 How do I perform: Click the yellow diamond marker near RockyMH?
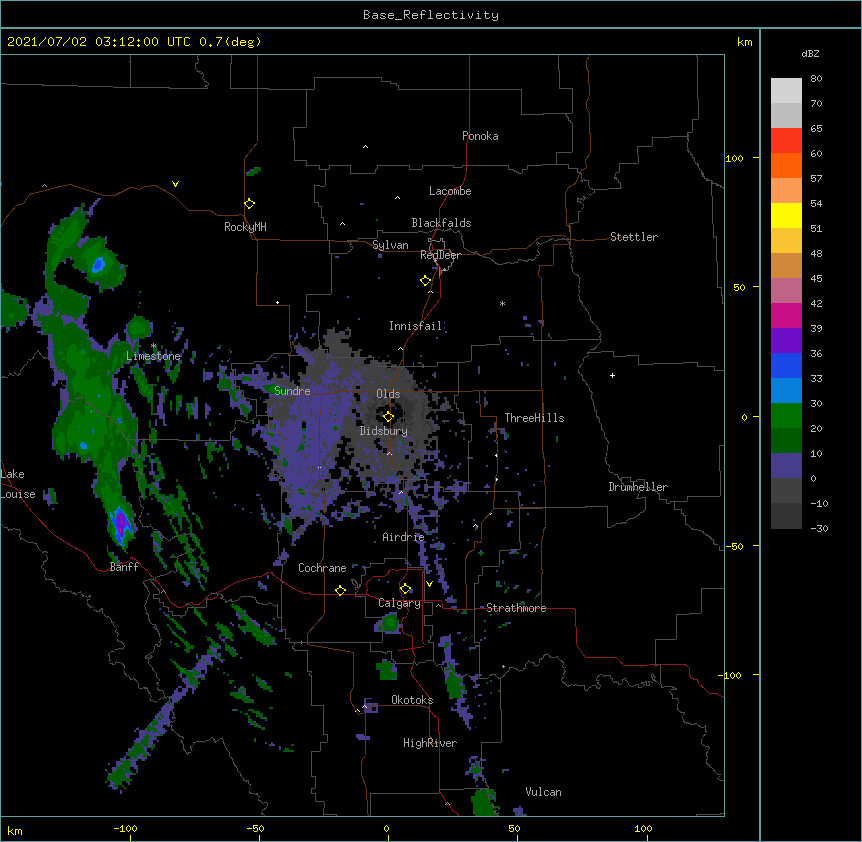point(249,203)
